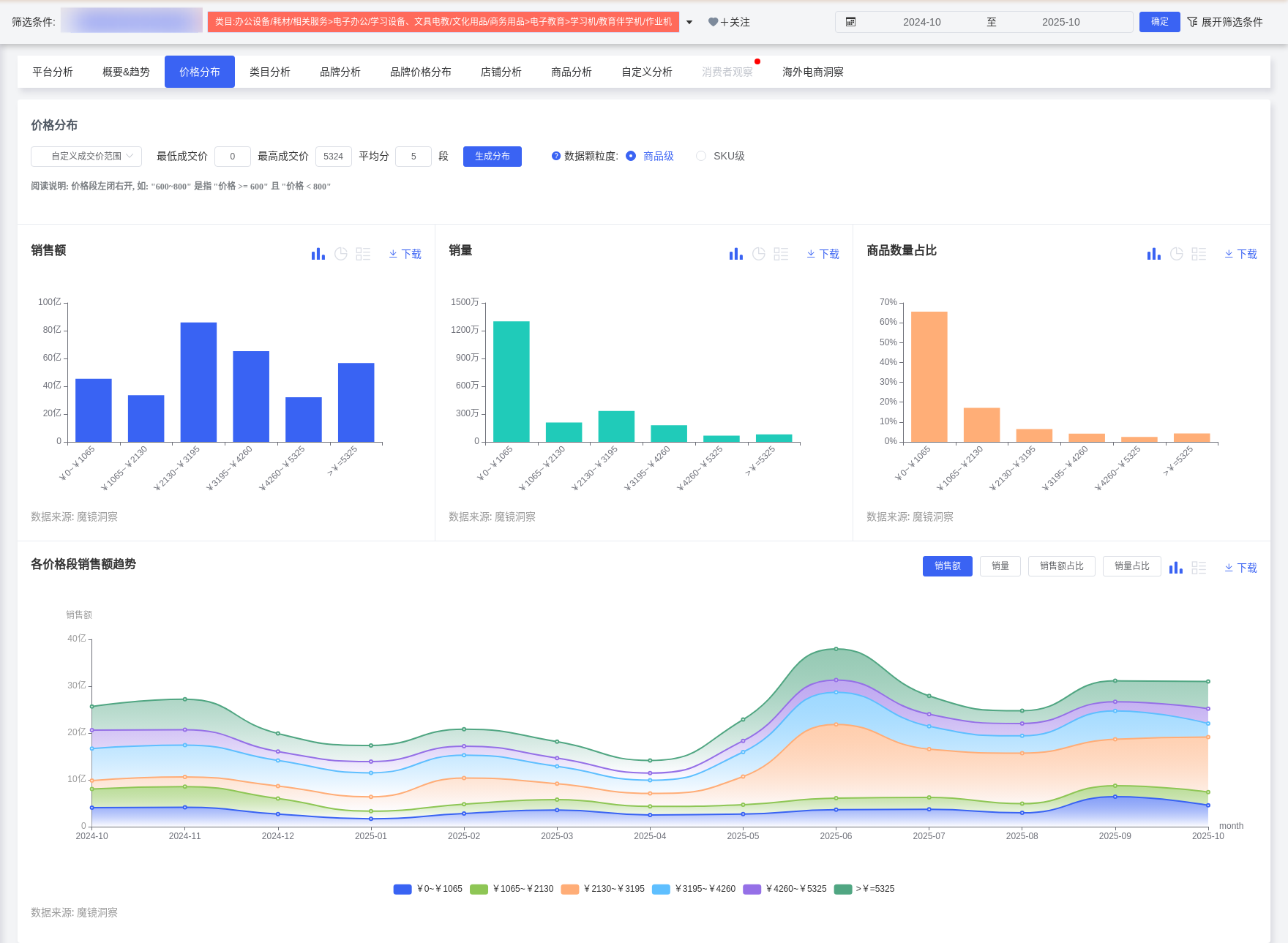Select the 商品级 granularity radio button
Image resolution: width=1288 pixels, height=943 pixels.
tap(631, 156)
